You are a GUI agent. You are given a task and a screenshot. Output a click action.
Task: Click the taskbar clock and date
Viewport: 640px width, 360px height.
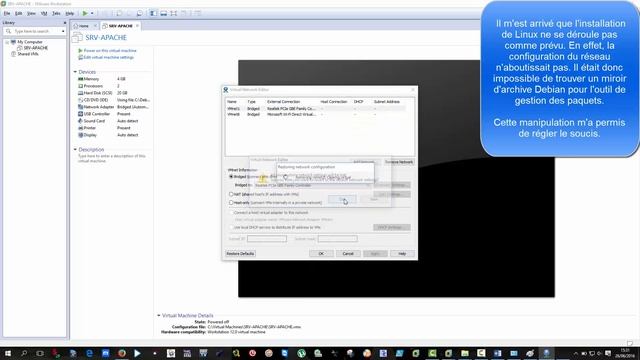(625, 353)
